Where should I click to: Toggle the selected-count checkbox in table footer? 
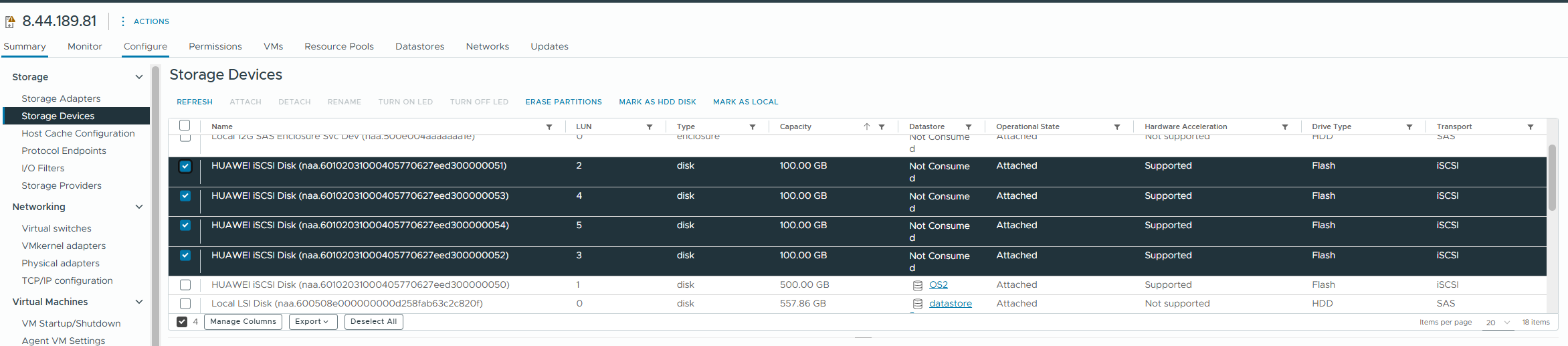point(182,322)
